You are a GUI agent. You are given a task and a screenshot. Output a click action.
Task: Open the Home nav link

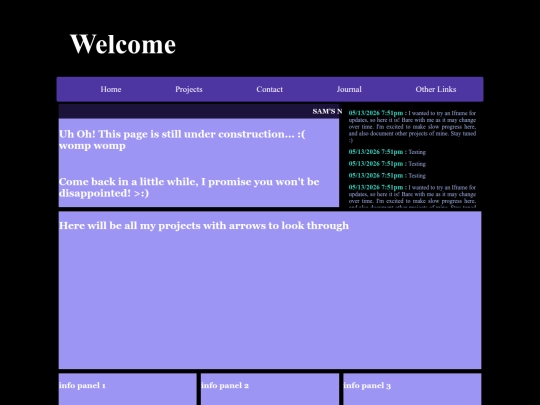click(x=111, y=90)
